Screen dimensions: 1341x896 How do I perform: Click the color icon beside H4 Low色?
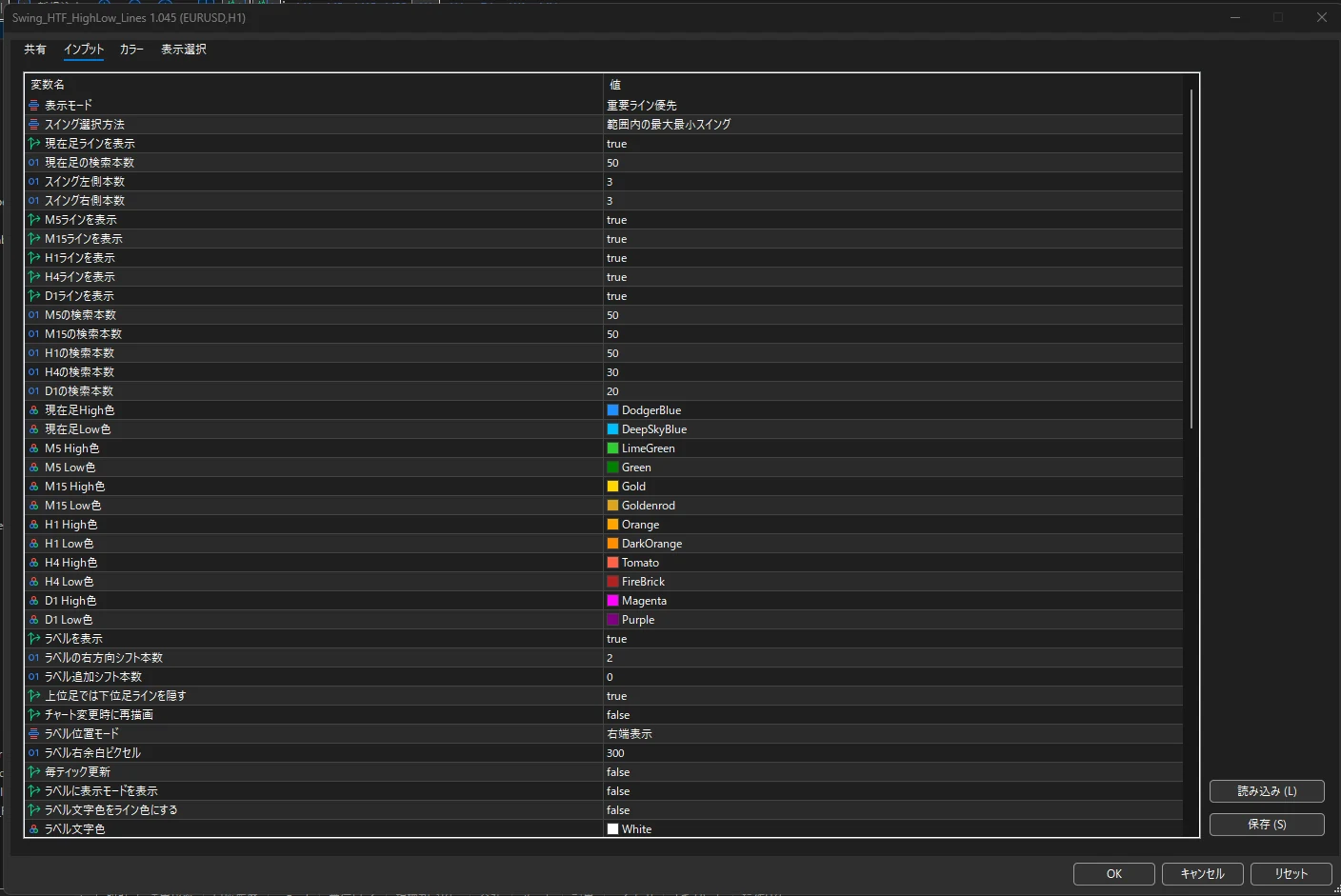pos(34,582)
